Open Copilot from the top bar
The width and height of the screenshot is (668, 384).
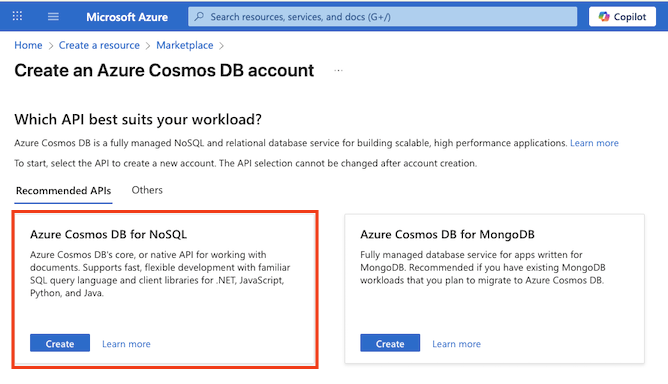click(x=622, y=17)
